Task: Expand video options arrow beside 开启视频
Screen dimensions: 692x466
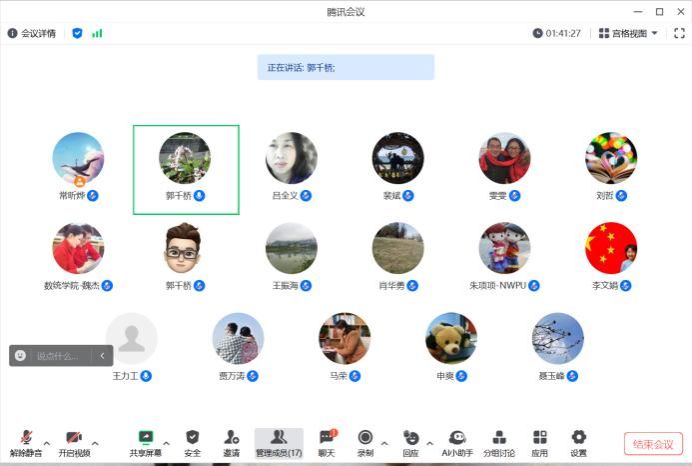Action: (x=95, y=441)
